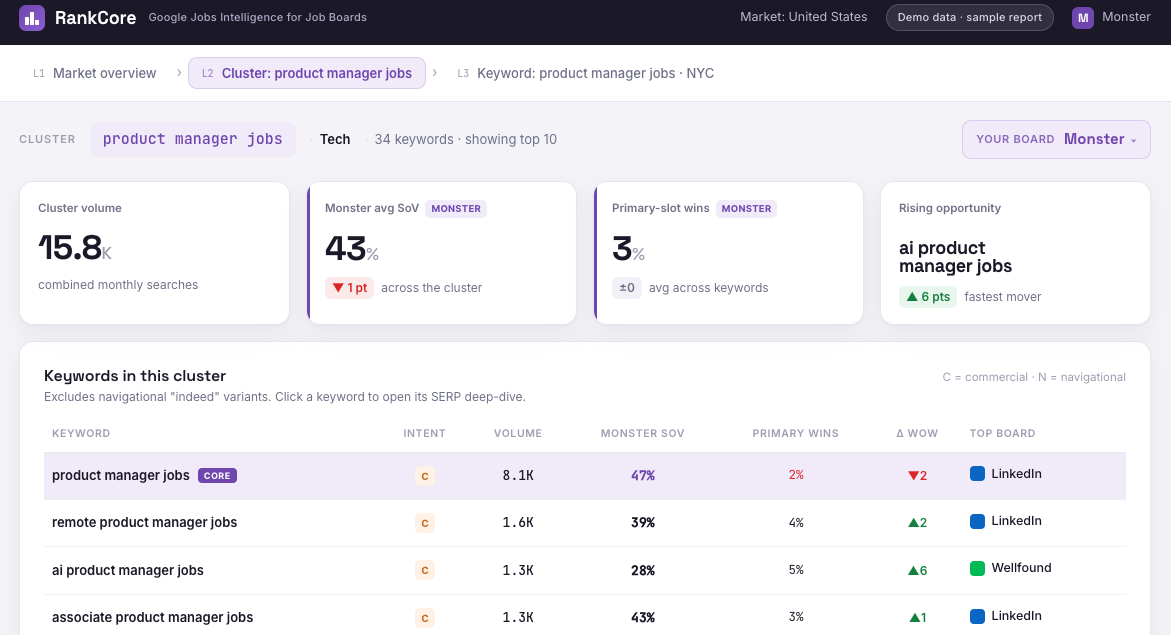Click the Tech category label

click(x=335, y=139)
